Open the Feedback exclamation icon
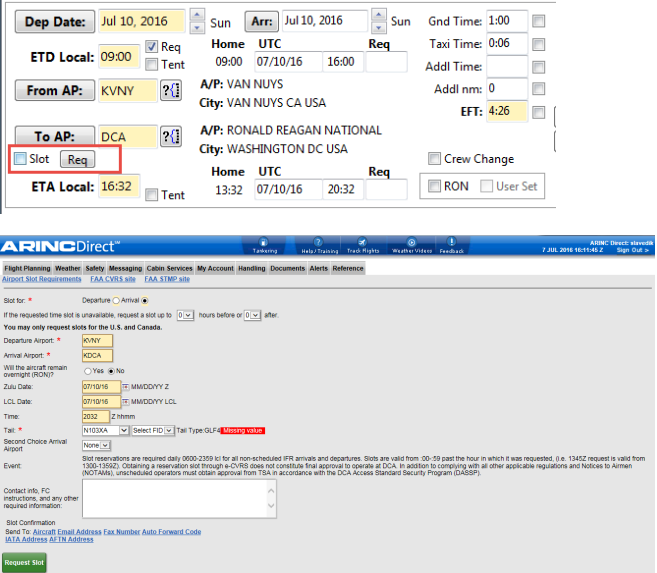657x573 pixels. click(x=451, y=242)
